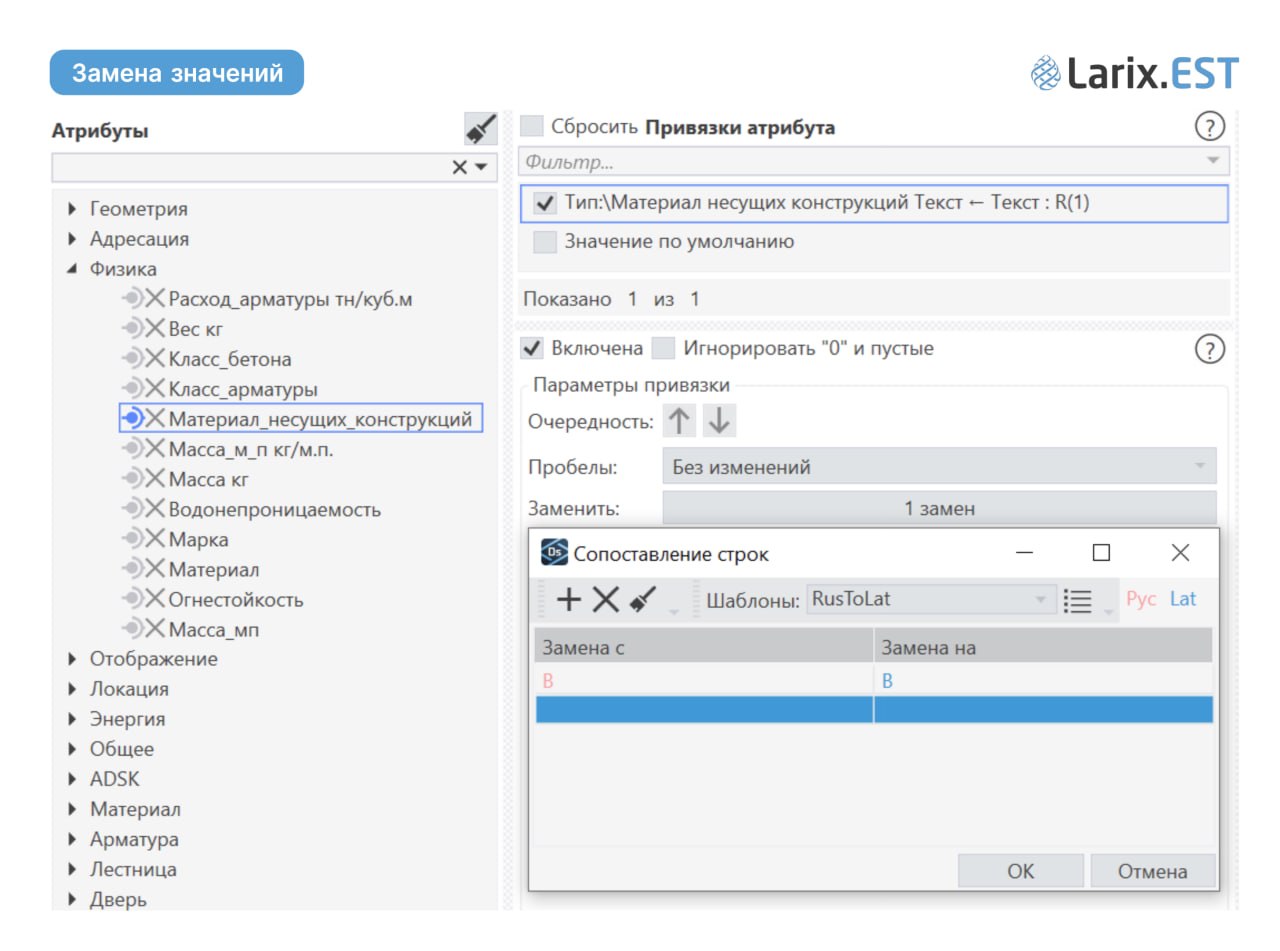
Task: Select the Класс_бетона attribute label
Action: 230,359
